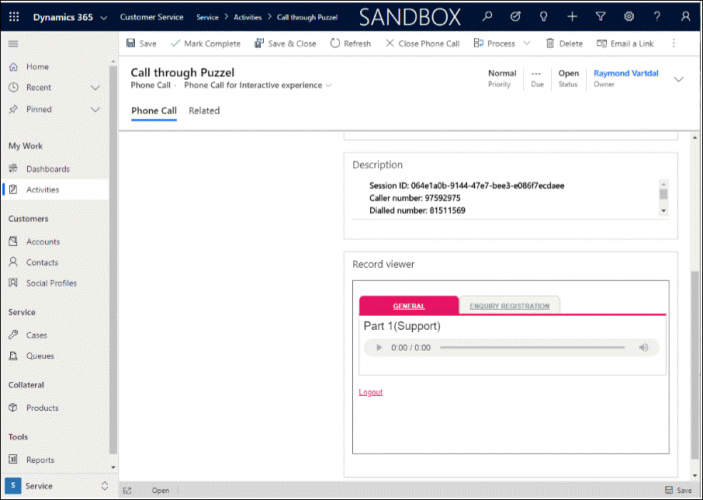Play the Part 1(Support) recording

(x=378, y=348)
